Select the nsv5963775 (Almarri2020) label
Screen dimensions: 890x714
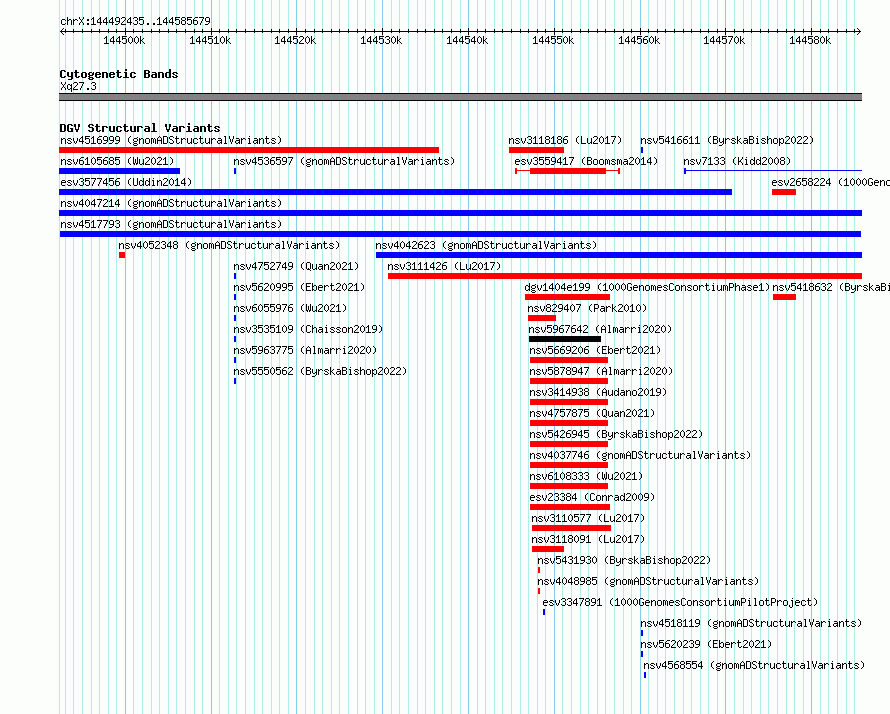pos(305,350)
